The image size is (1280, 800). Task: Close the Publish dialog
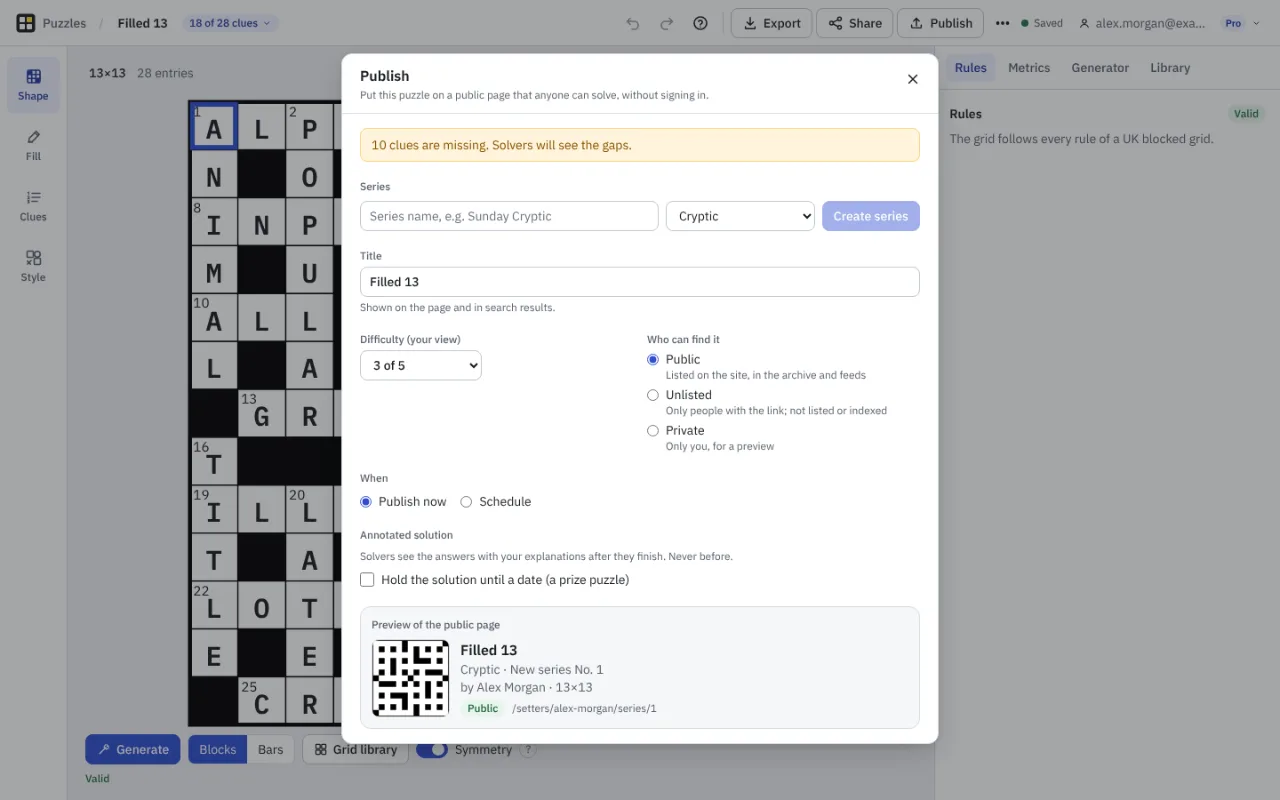click(x=912, y=79)
